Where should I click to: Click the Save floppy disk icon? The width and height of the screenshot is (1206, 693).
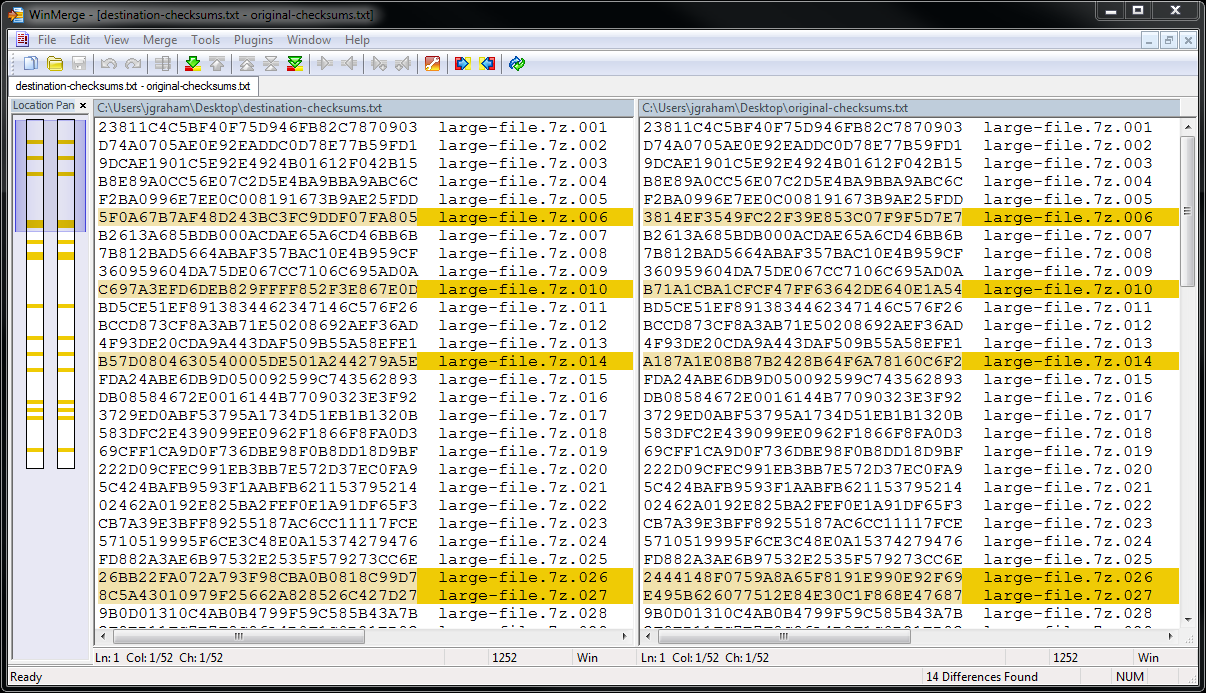79,64
